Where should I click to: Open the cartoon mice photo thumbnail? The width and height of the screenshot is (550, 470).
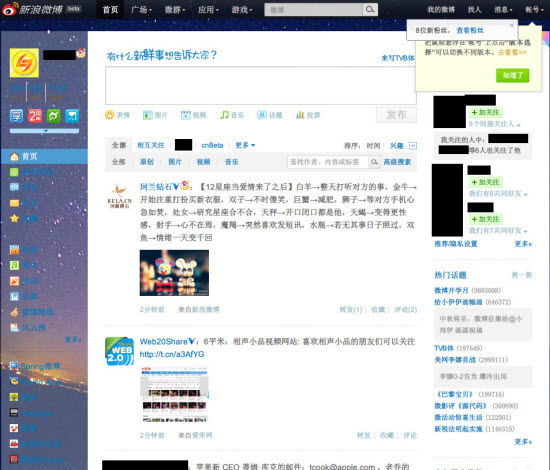click(174, 273)
